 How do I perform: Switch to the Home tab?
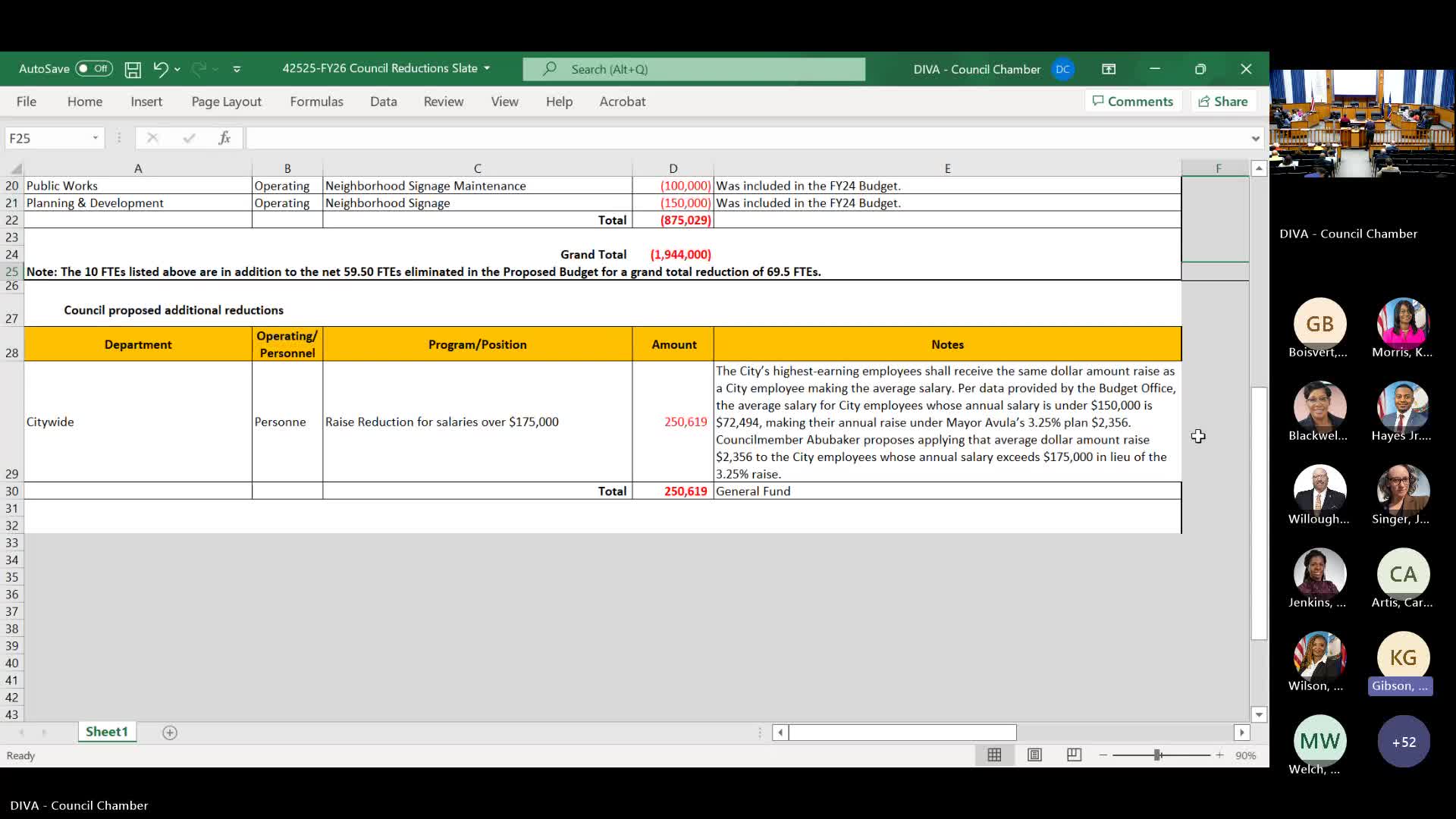tap(85, 102)
